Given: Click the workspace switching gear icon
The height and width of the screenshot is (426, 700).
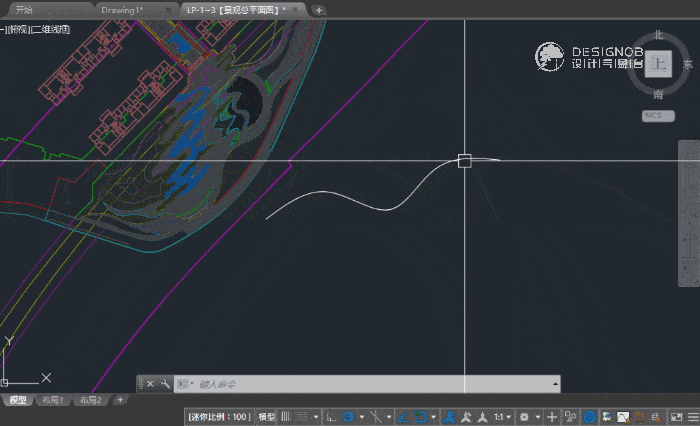Looking at the screenshot, I should (524, 417).
